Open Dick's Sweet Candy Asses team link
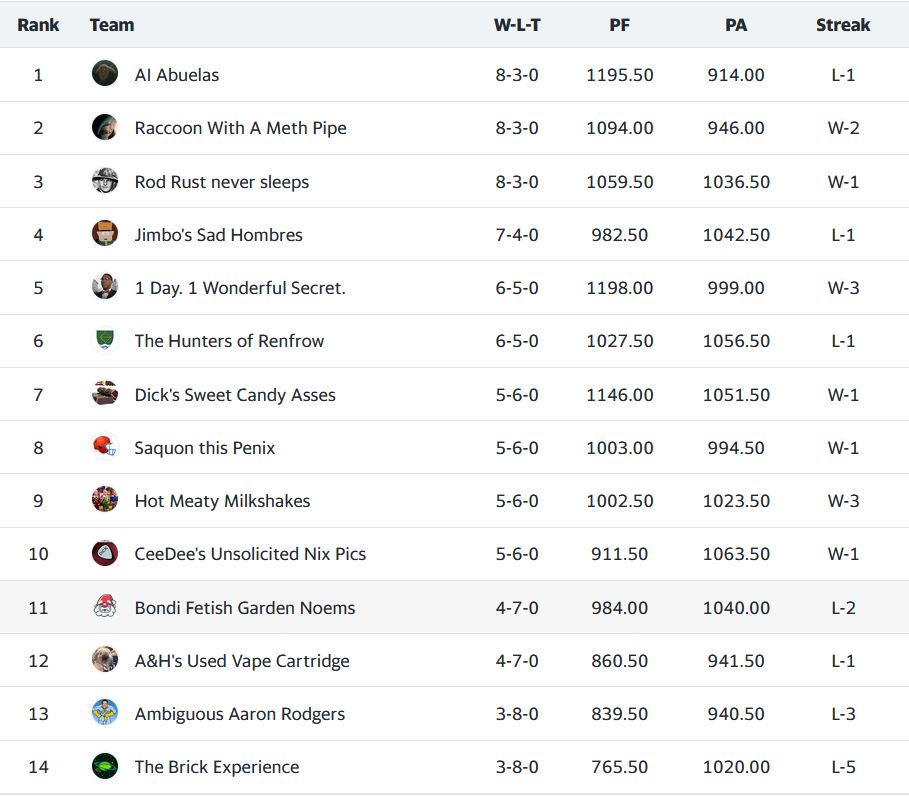Screen dimensions: 909x797 pos(235,395)
